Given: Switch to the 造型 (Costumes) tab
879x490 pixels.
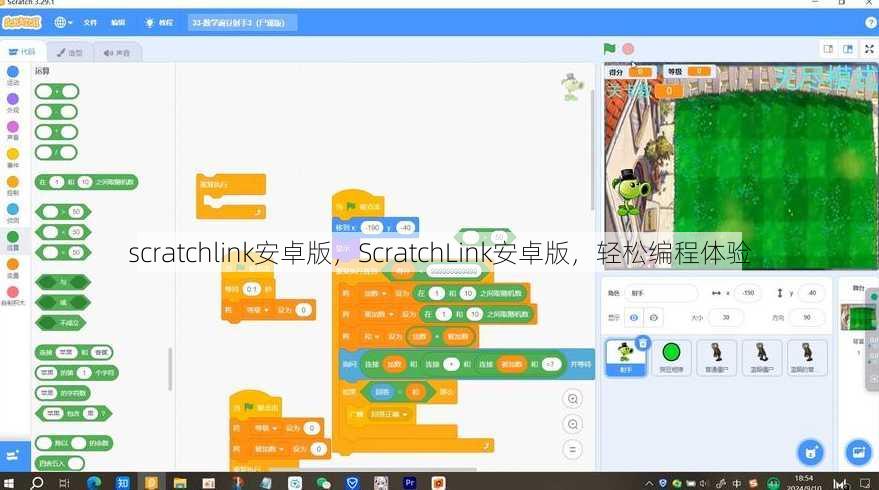Looking at the screenshot, I should [x=70, y=52].
